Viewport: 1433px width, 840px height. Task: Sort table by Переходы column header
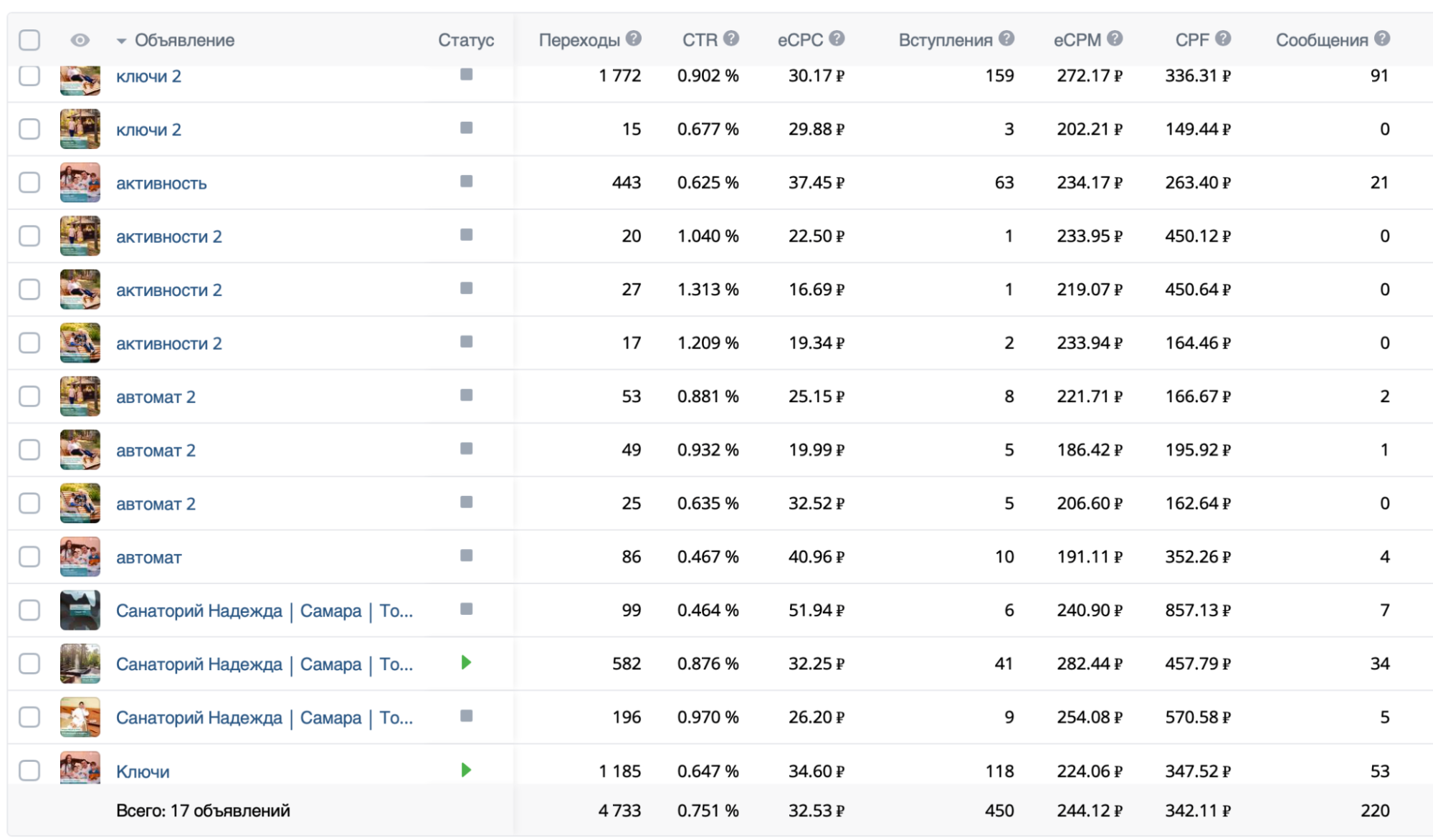click(579, 40)
